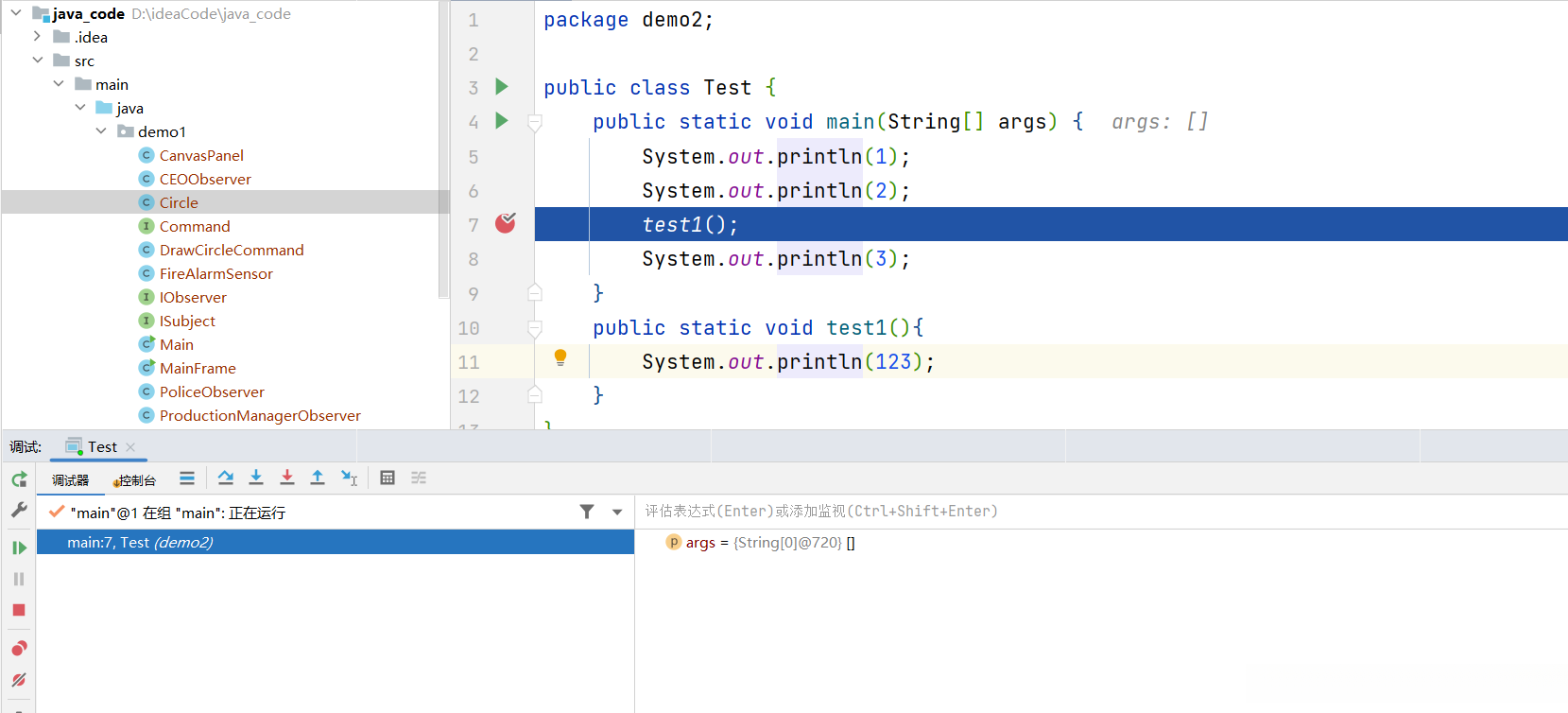The width and height of the screenshot is (1568, 713).
Task: Rerun Test with the debug rerun icon
Action: click(x=19, y=479)
